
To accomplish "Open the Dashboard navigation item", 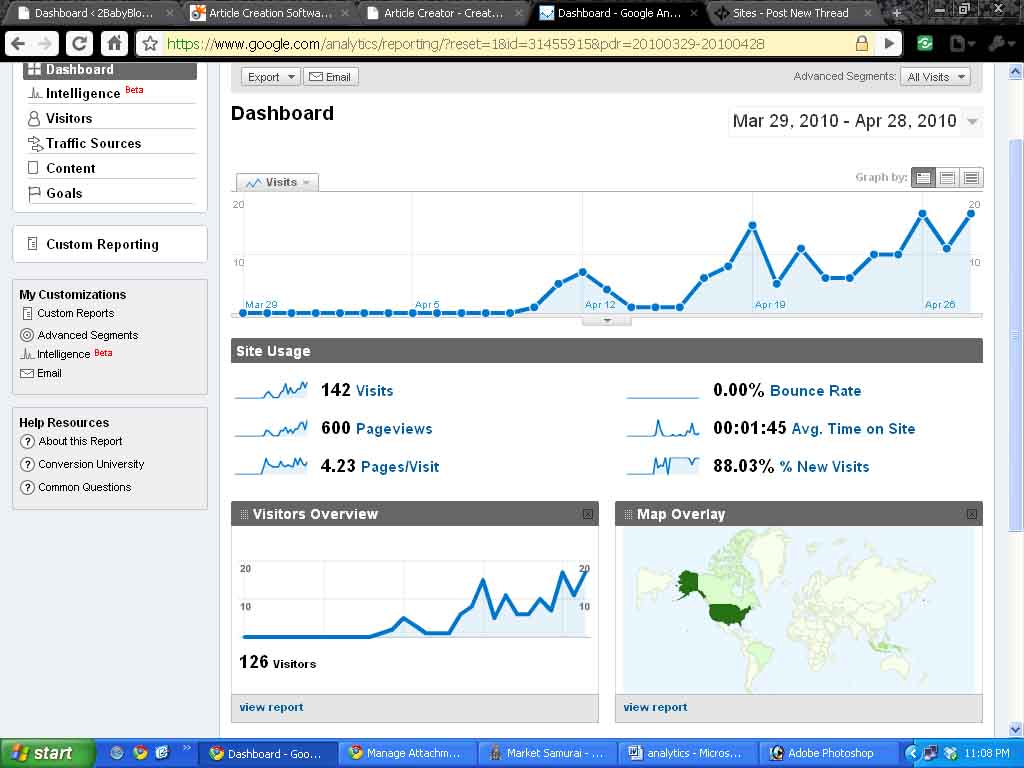I will tap(110, 69).
